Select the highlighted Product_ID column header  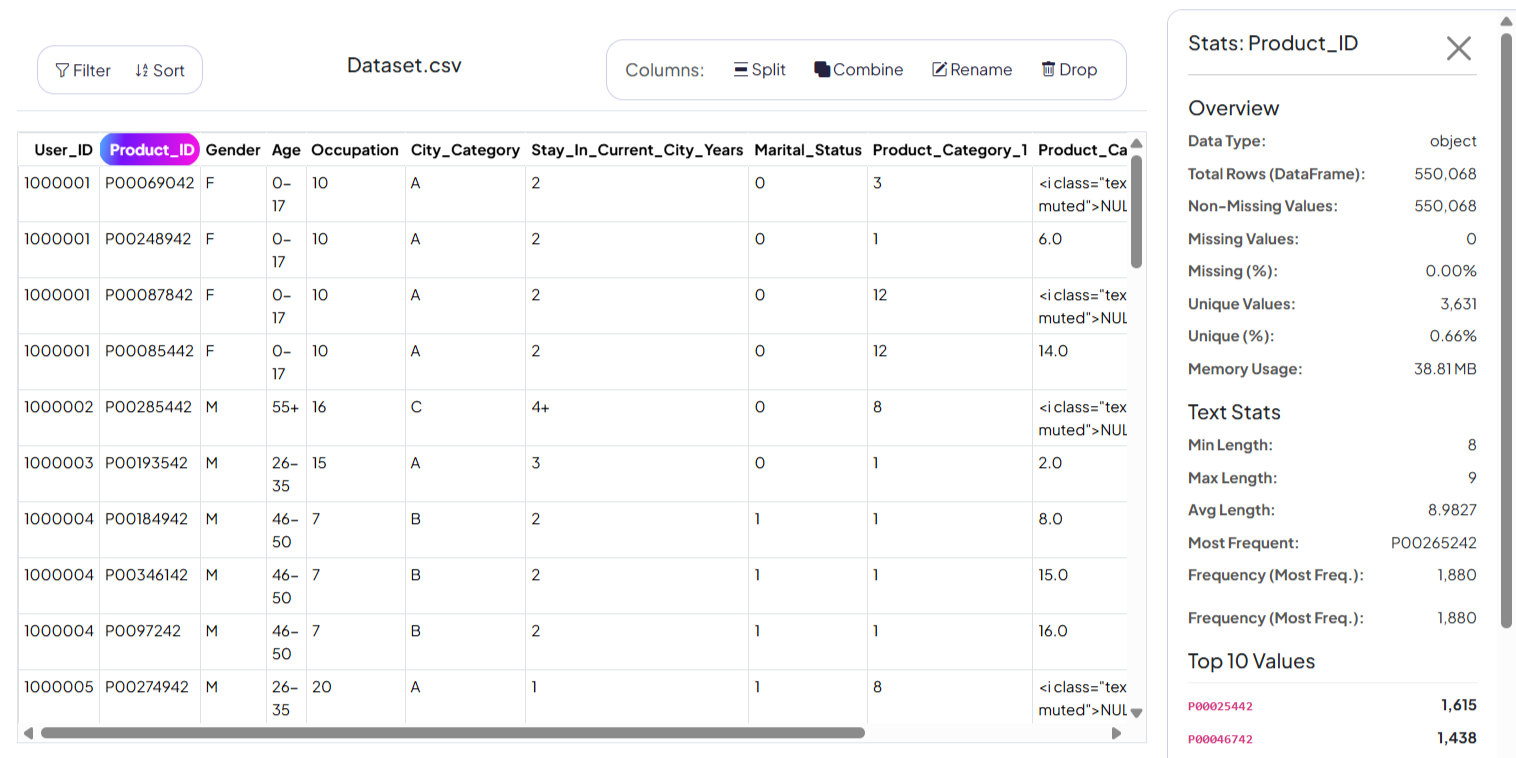(150, 150)
